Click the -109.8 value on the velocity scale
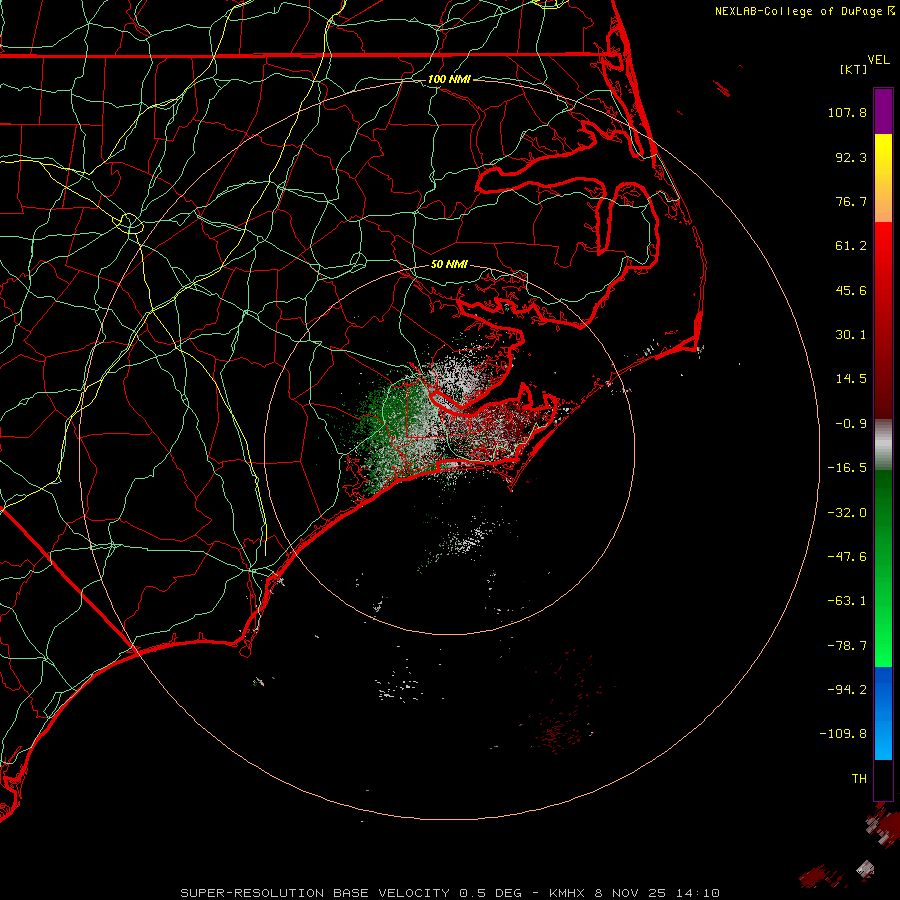Screen dimensions: 900x900 (x=843, y=734)
